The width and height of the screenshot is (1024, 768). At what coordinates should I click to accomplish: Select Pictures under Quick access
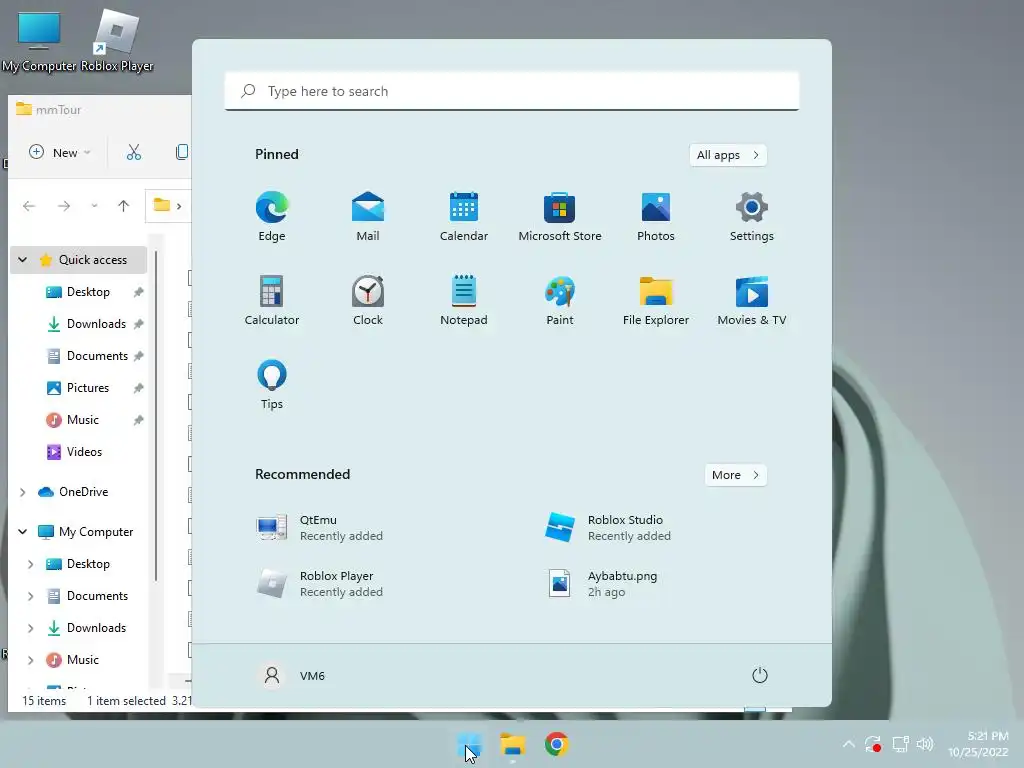[88, 388]
